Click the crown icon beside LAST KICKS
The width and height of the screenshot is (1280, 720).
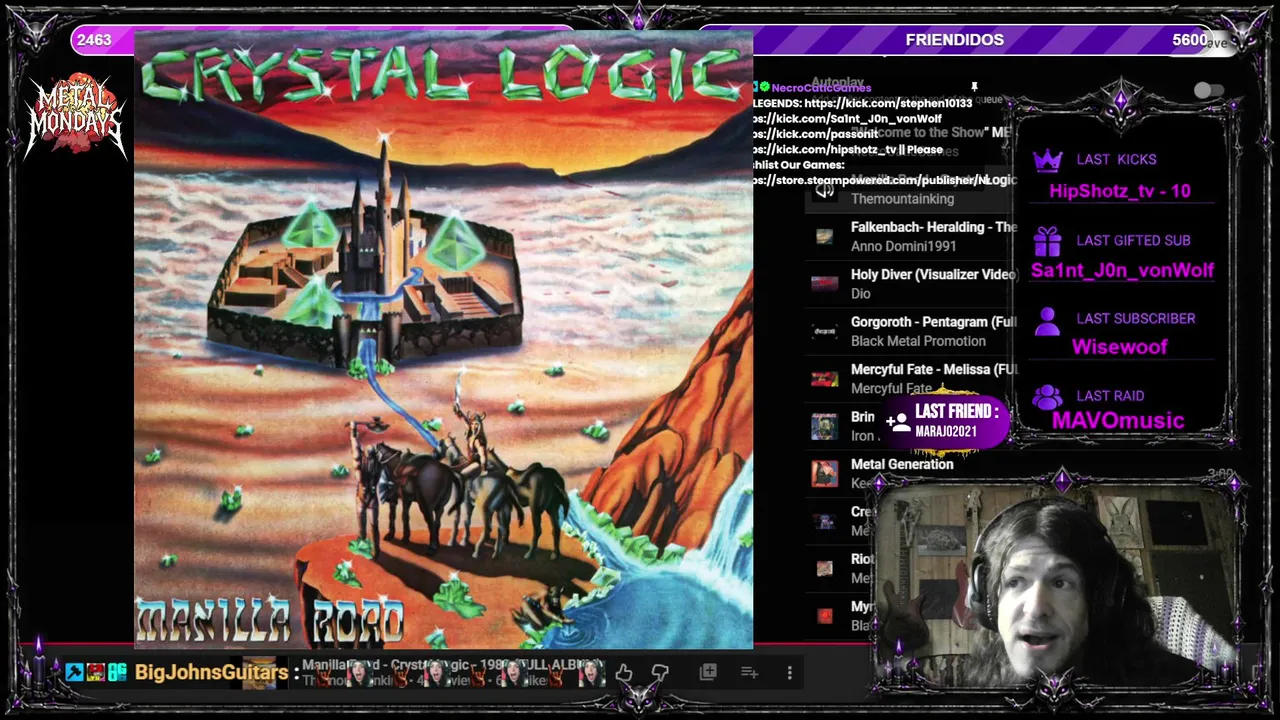[1047, 160]
